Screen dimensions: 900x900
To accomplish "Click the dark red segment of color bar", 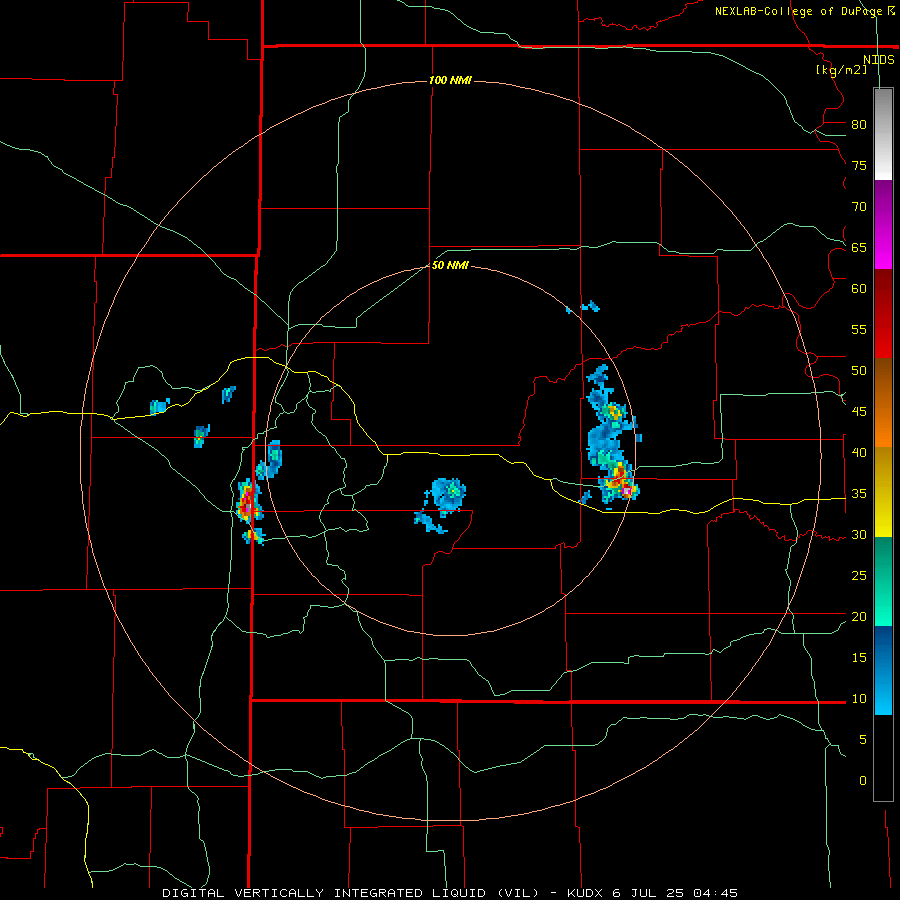I will click(883, 313).
